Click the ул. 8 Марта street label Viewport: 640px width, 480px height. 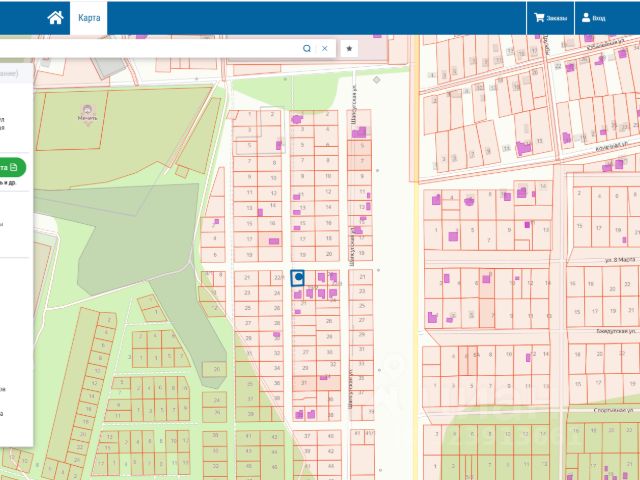(620, 260)
